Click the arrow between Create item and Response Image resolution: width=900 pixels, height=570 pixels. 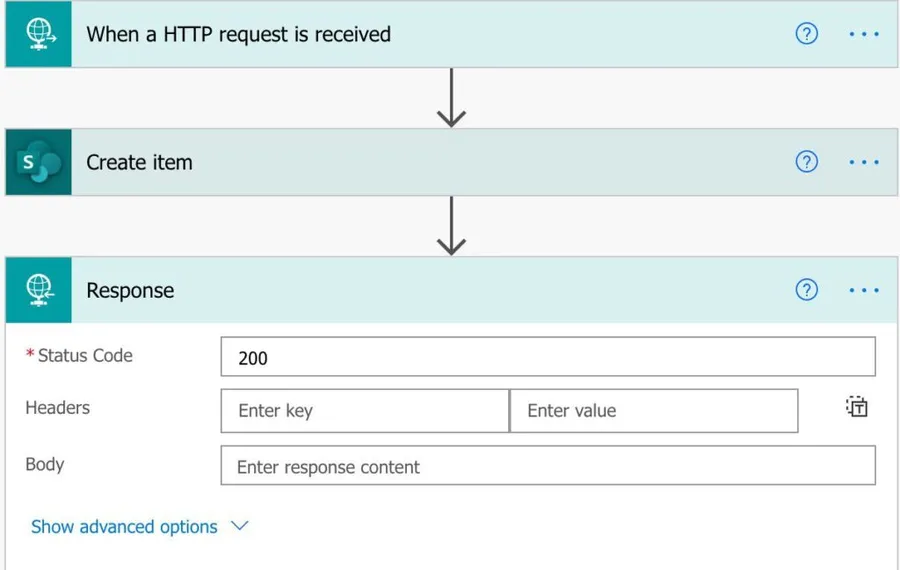click(452, 226)
